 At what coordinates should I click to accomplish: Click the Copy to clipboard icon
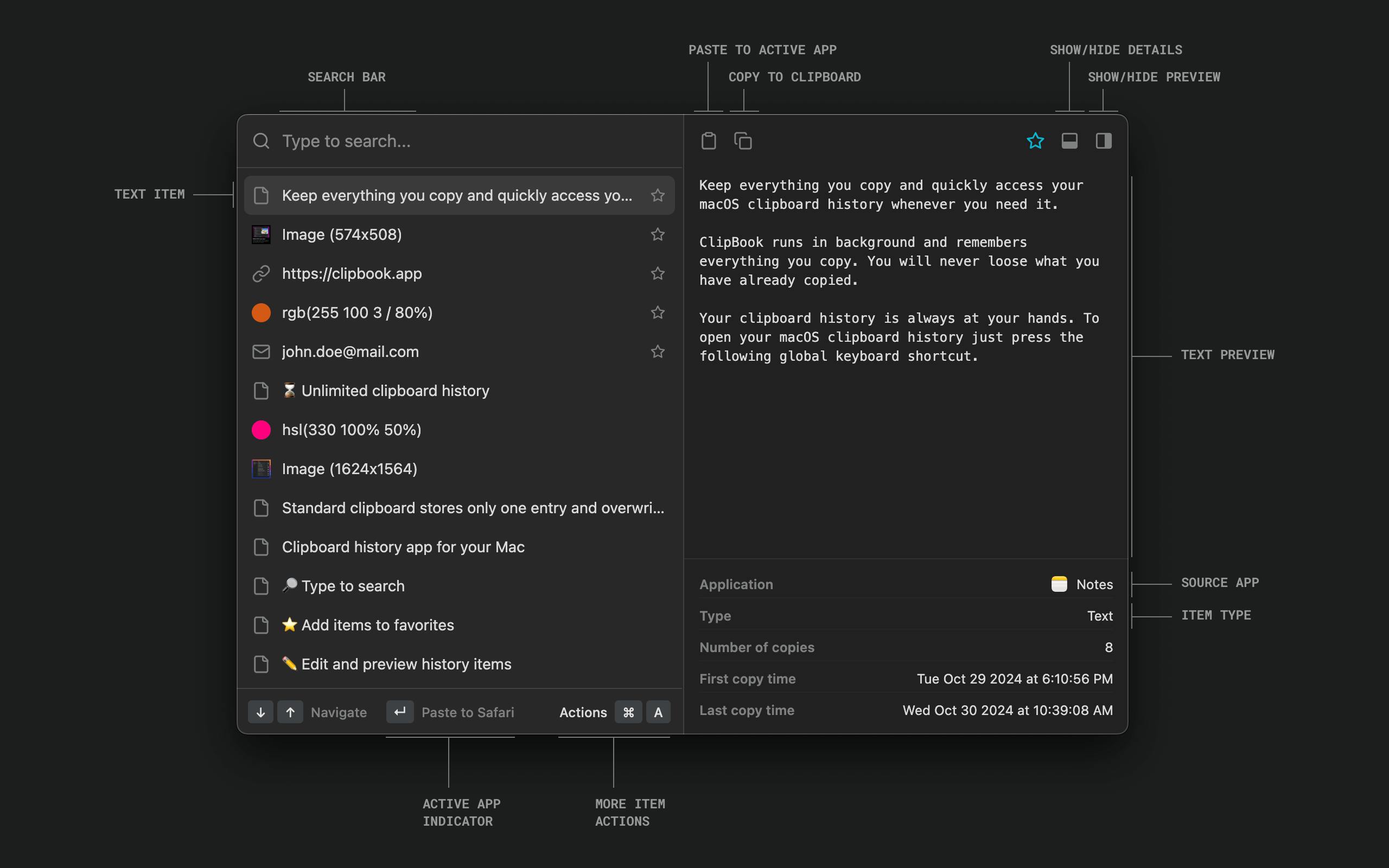[743, 141]
